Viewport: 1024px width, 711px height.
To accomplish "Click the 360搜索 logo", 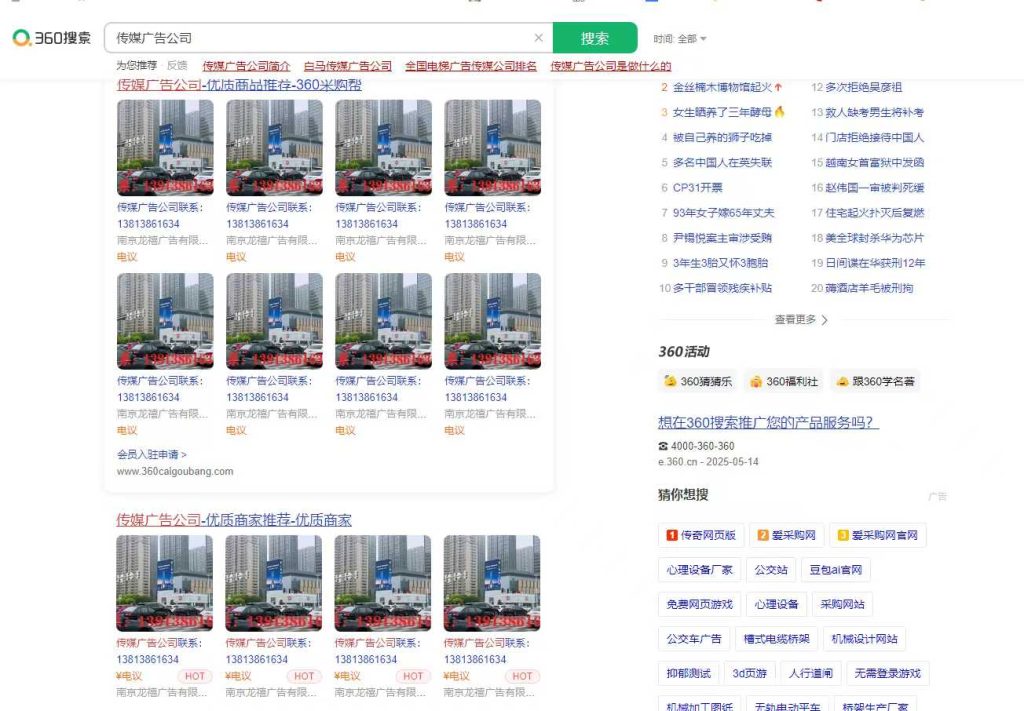I will click(x=52, y=38).
